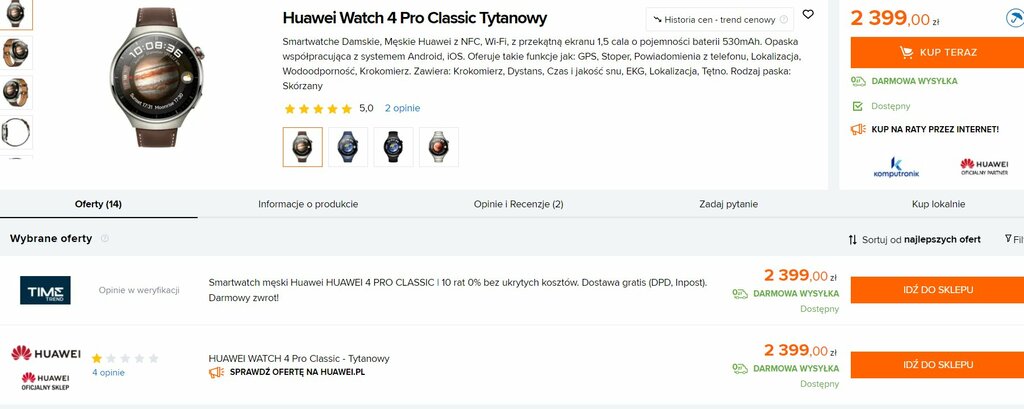The width and height of the screenshot is (1024, 409).
Task: Go to Time Trend shop via Idź do sklepu
Action: point(937,290)
